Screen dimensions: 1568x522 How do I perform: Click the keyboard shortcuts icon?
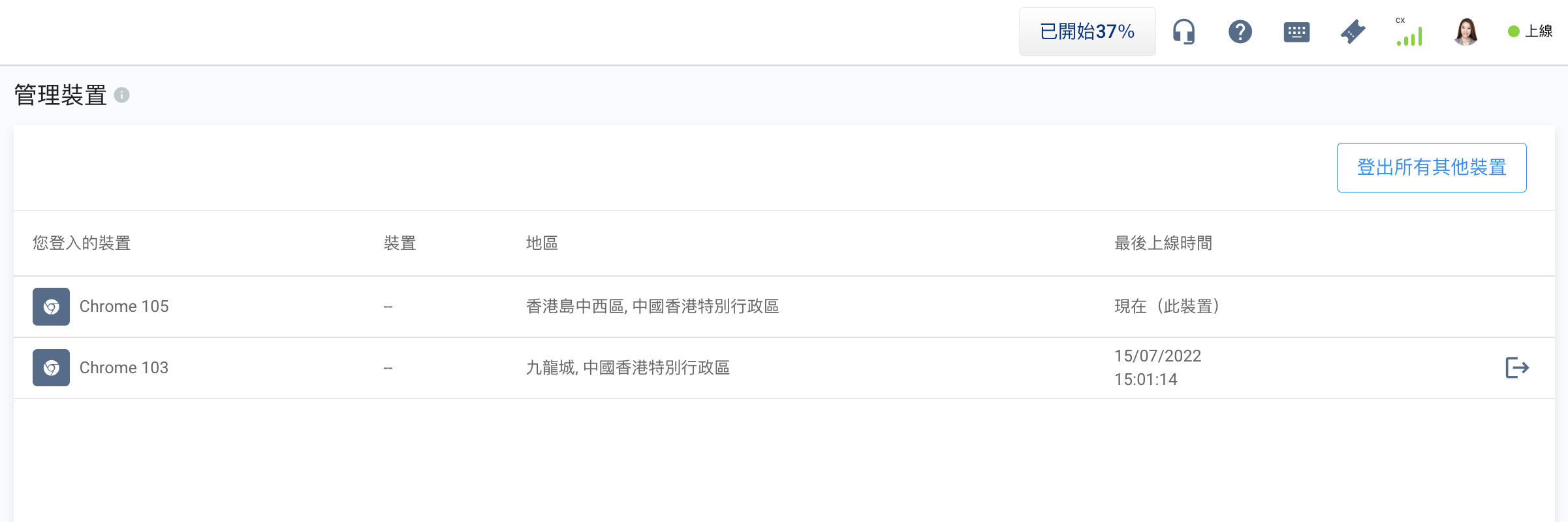point(1296,32)
